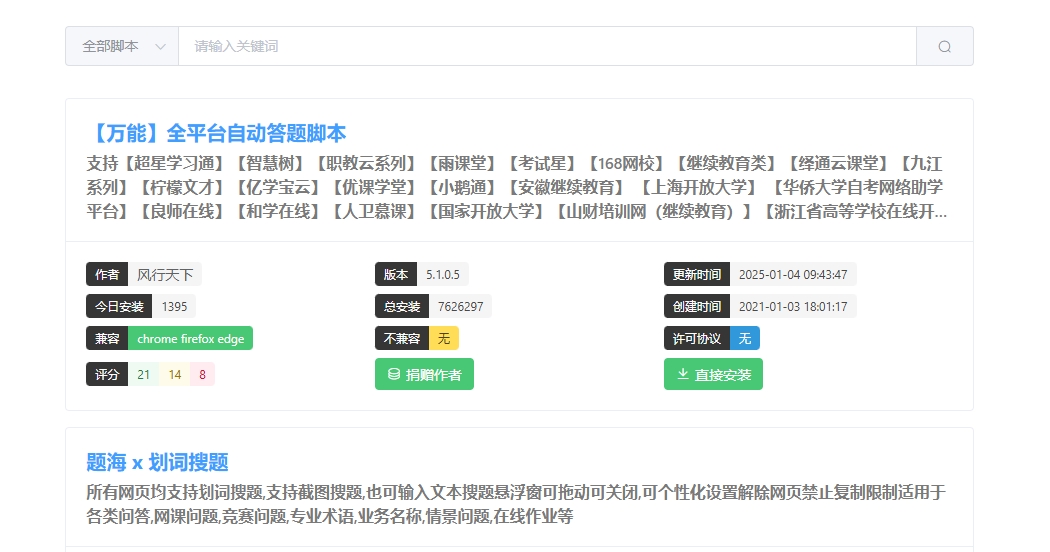This screenshot has height=552, width=1050.
Task: Click version value 5.1.0.5
Action: point(443,275)
